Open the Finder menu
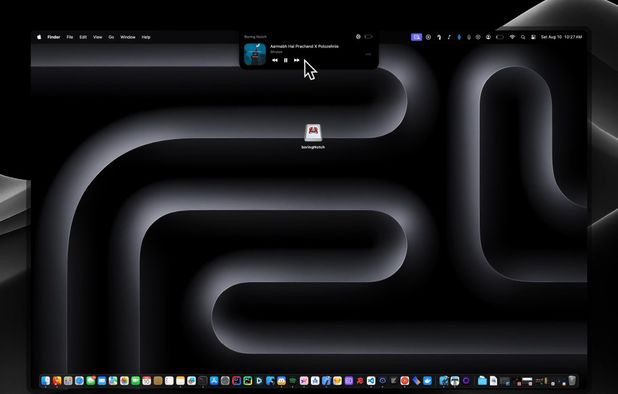 (54, 37)
